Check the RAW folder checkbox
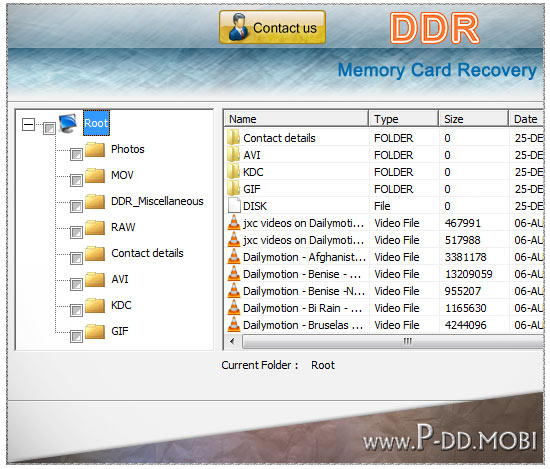This screenshot has height=469, width=550. click(76, 233)
